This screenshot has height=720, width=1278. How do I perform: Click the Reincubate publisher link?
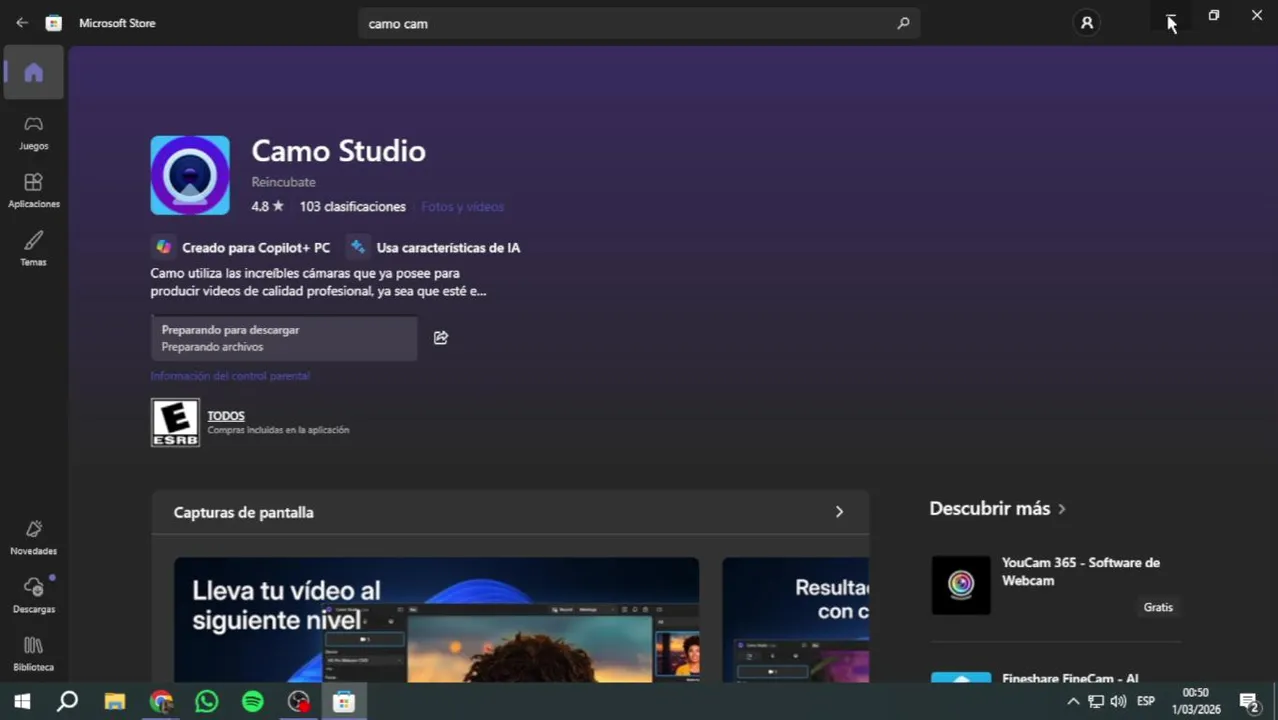[x=283, y=182]
